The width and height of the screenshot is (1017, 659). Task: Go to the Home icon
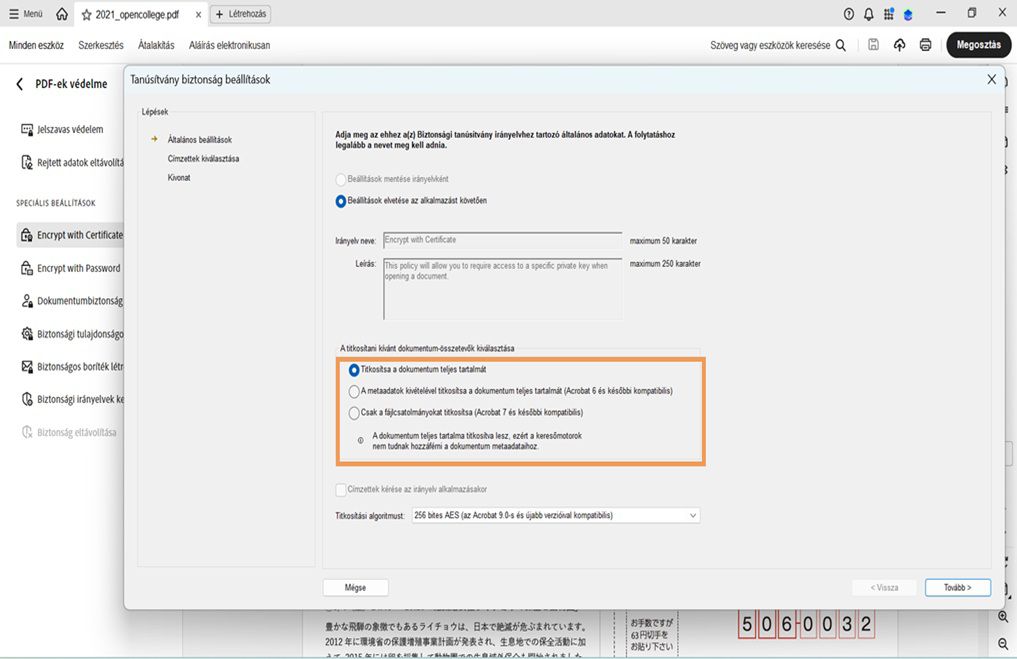[x=62, y=14]
